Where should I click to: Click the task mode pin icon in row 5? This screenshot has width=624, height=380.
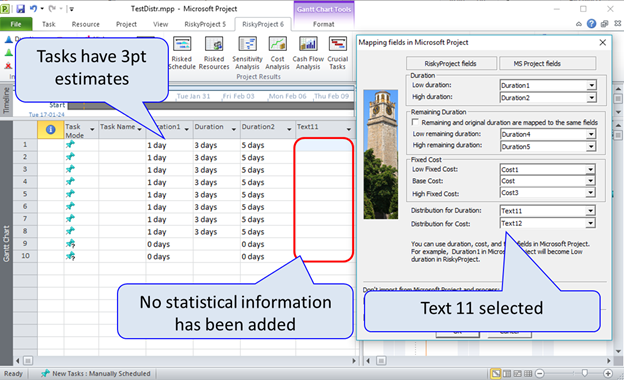click(70, 194)
